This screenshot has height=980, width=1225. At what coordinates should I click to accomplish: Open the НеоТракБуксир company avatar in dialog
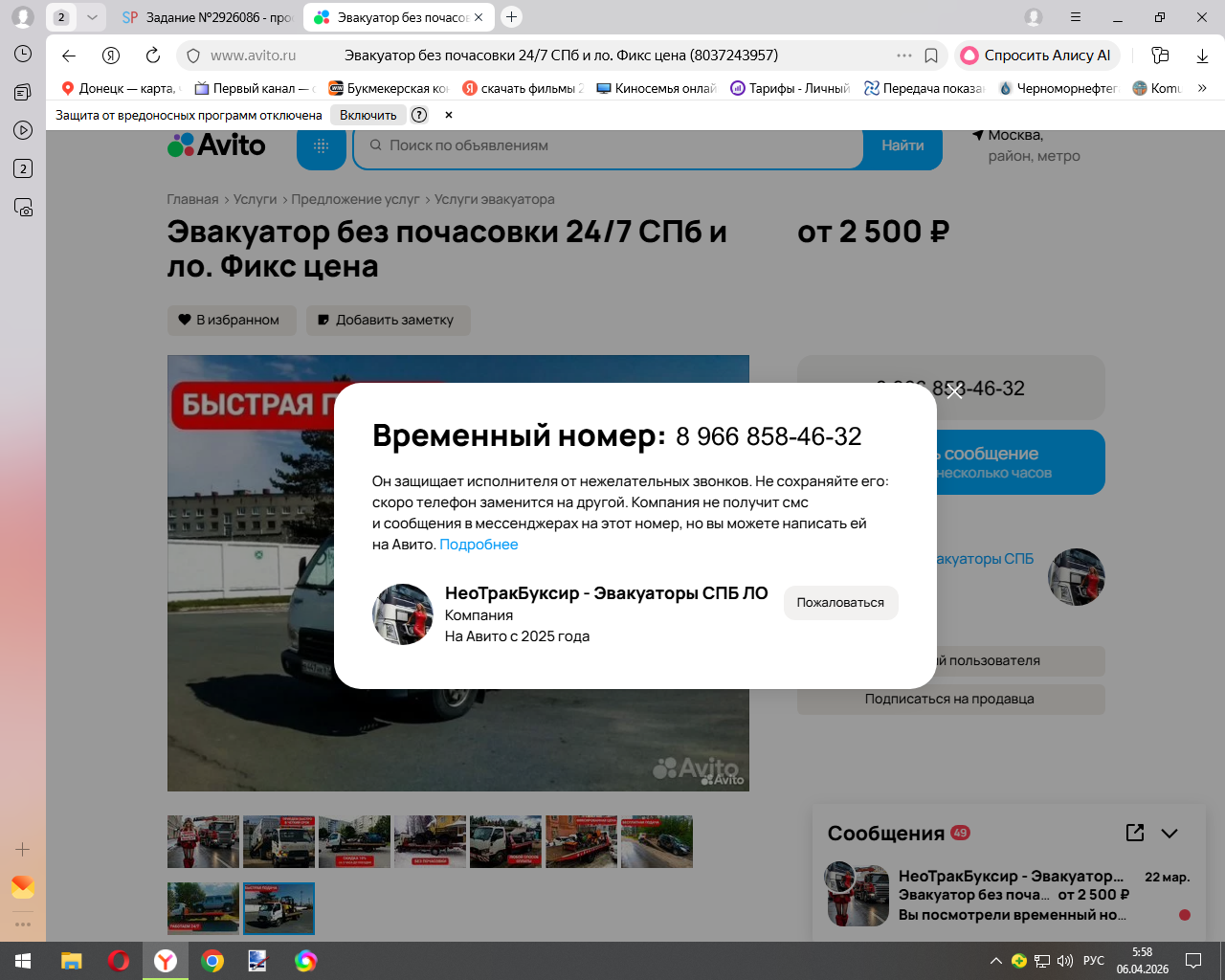(403, 614)
